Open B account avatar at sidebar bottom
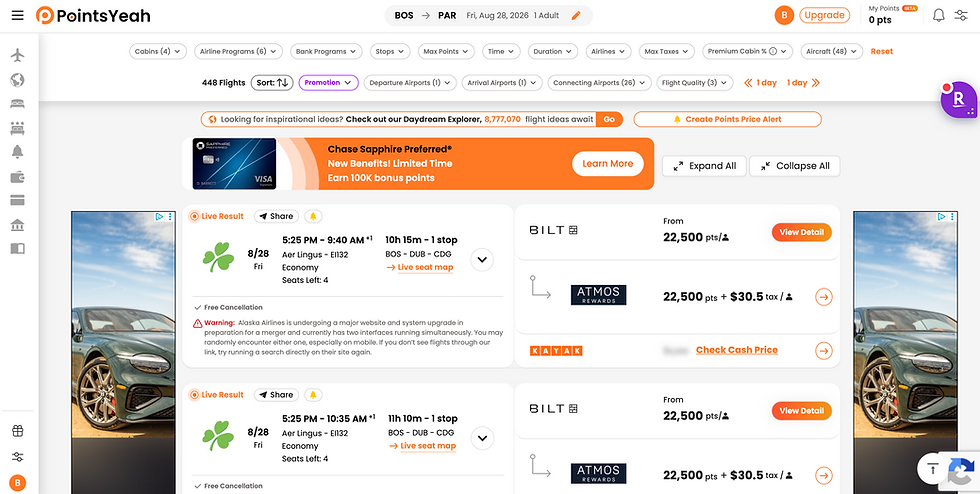This screenshot has height=494, width=980. point(18,483)
